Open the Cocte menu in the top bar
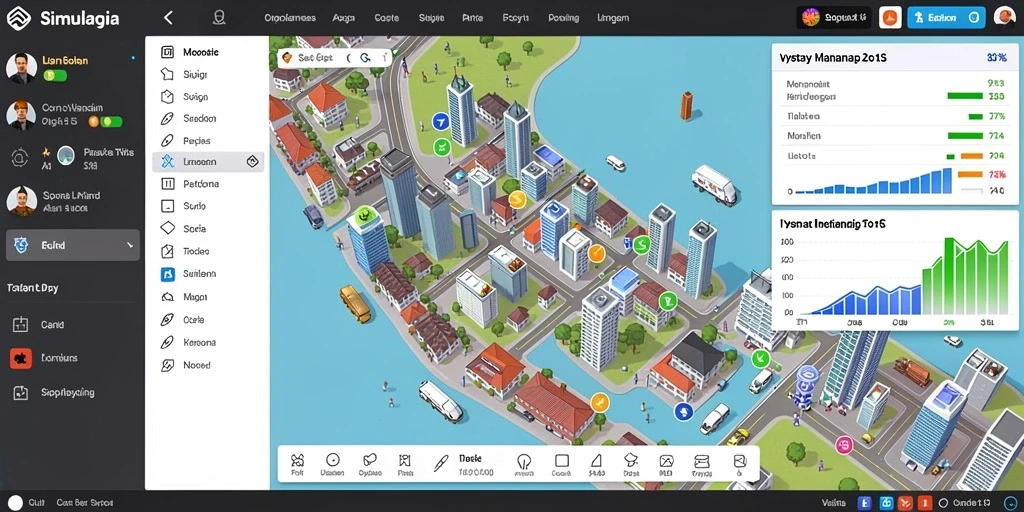The image size is (1024, 512). [x=387, y=18]
